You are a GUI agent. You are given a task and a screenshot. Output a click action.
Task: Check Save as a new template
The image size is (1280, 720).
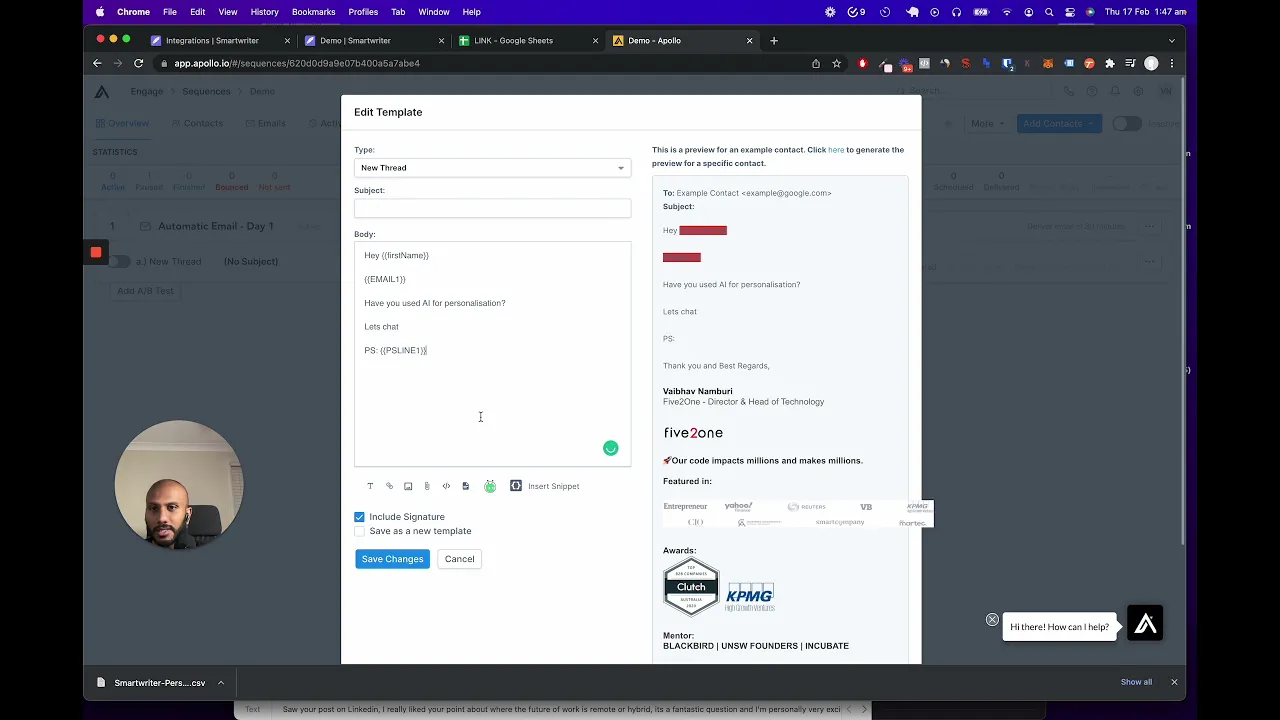click(x=359, y=531)
